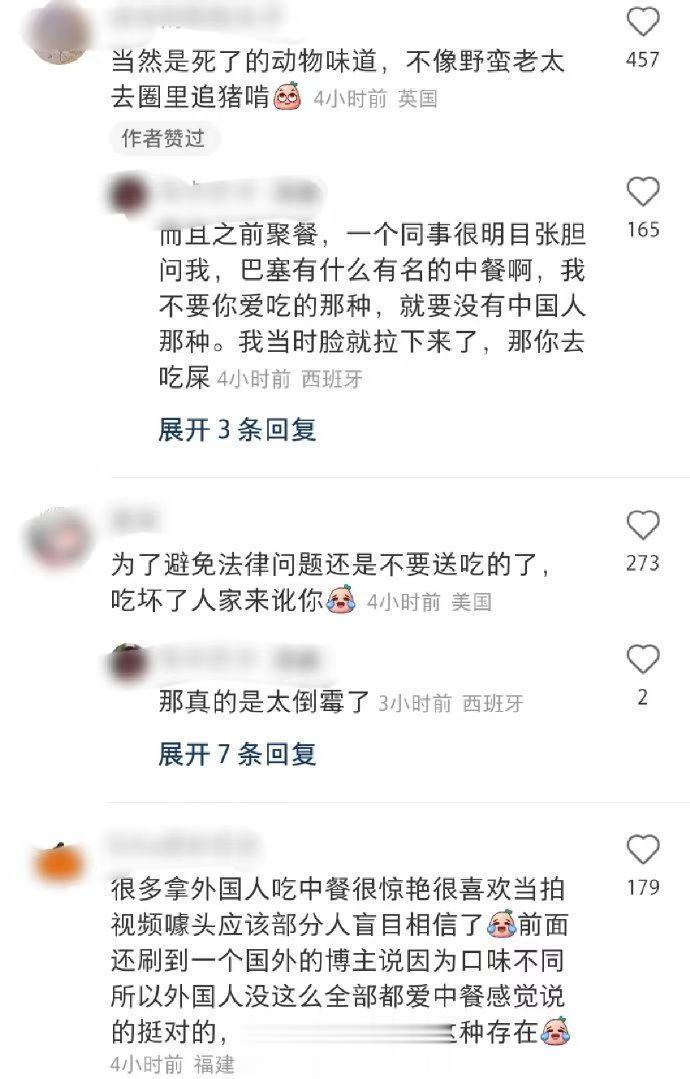Like the comment with 179 likes
Screen dimensions: 690x1079
point(643,849)
